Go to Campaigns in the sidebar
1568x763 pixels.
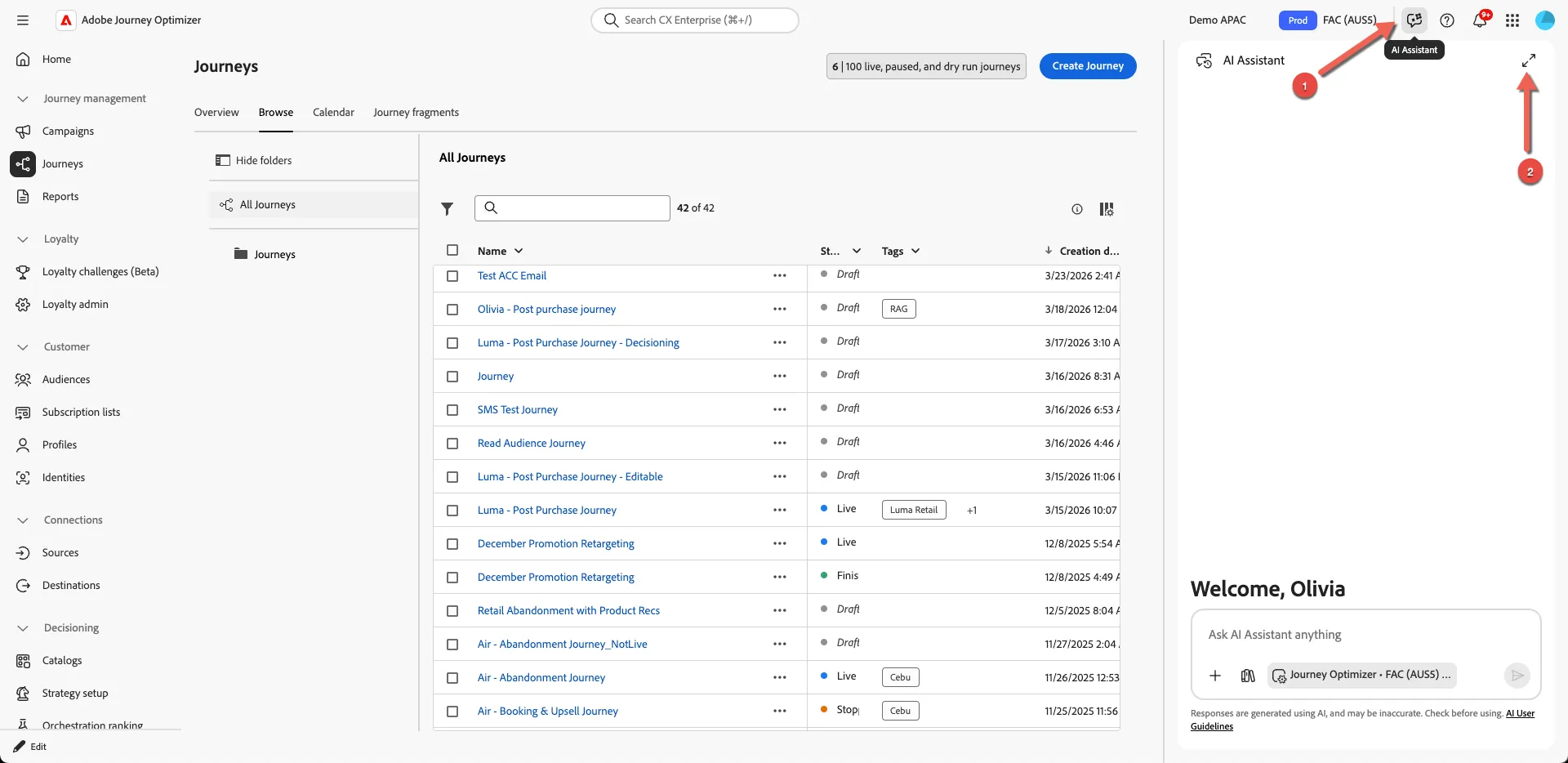[x=68, y=132]
